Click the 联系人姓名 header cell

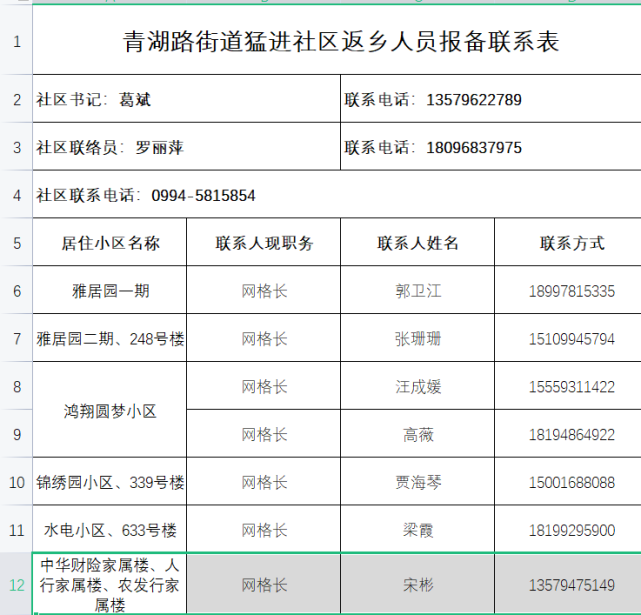[x=417, y=242]
